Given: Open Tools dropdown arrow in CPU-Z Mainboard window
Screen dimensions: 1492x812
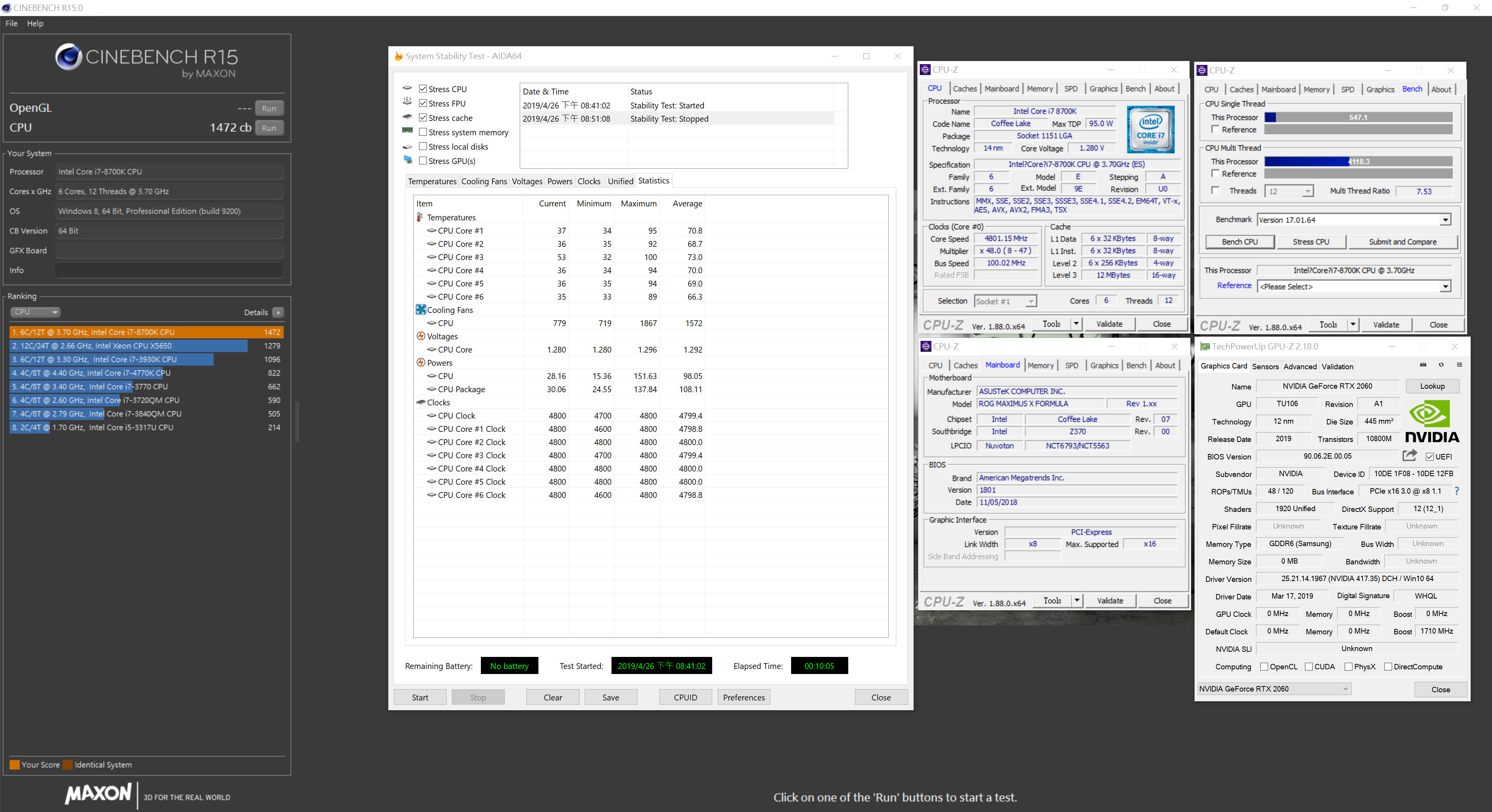Looking at the screenshot, I should (1077, 601).
